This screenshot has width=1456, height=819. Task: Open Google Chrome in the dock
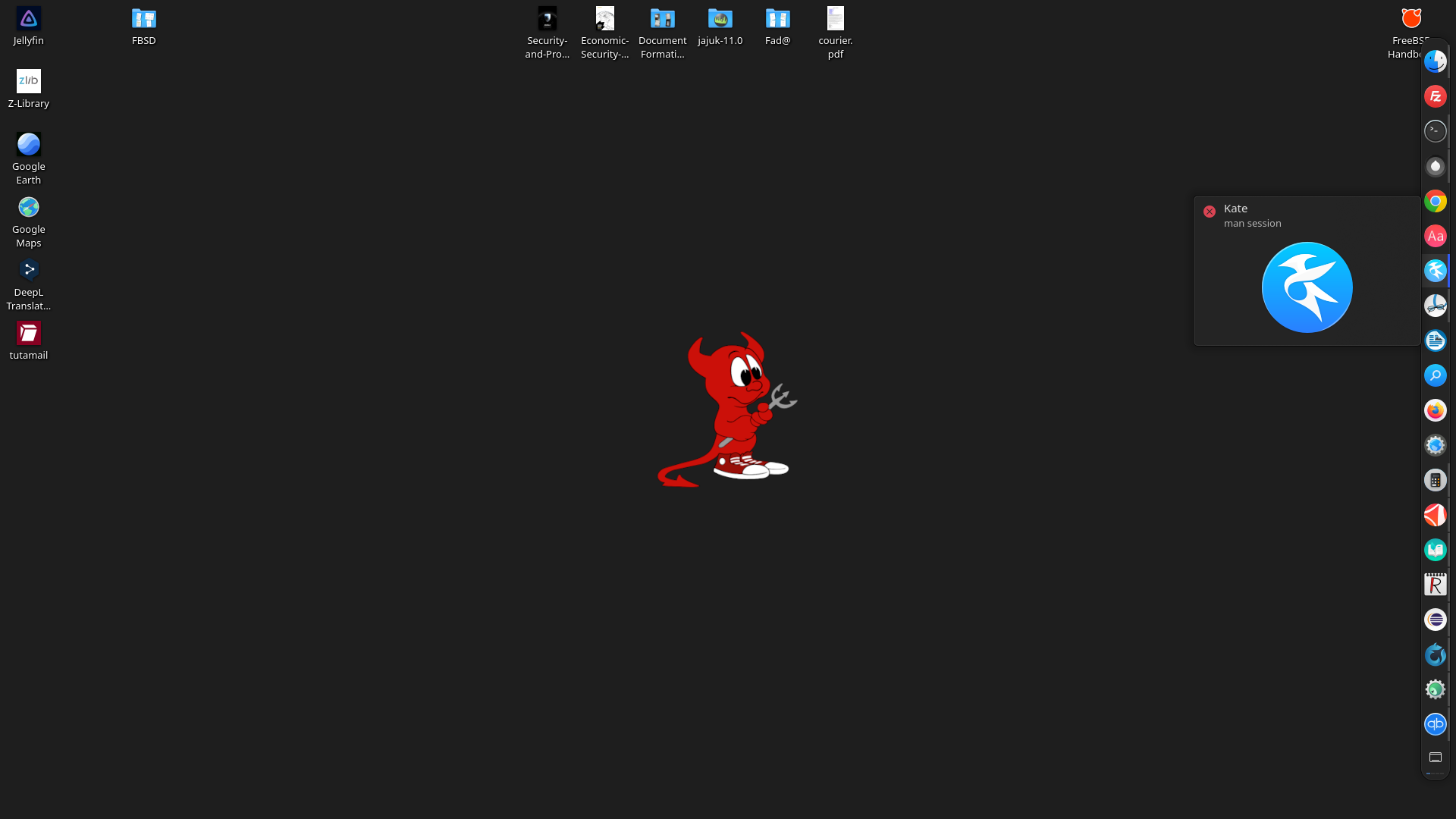pos(1435,201)
